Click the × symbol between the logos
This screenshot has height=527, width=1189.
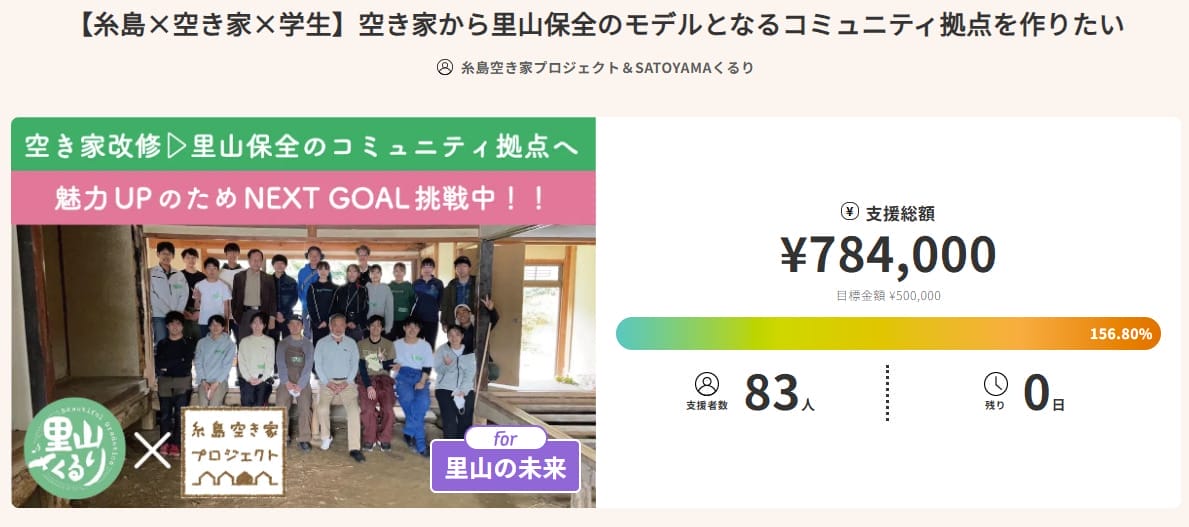tap(153, 452)
